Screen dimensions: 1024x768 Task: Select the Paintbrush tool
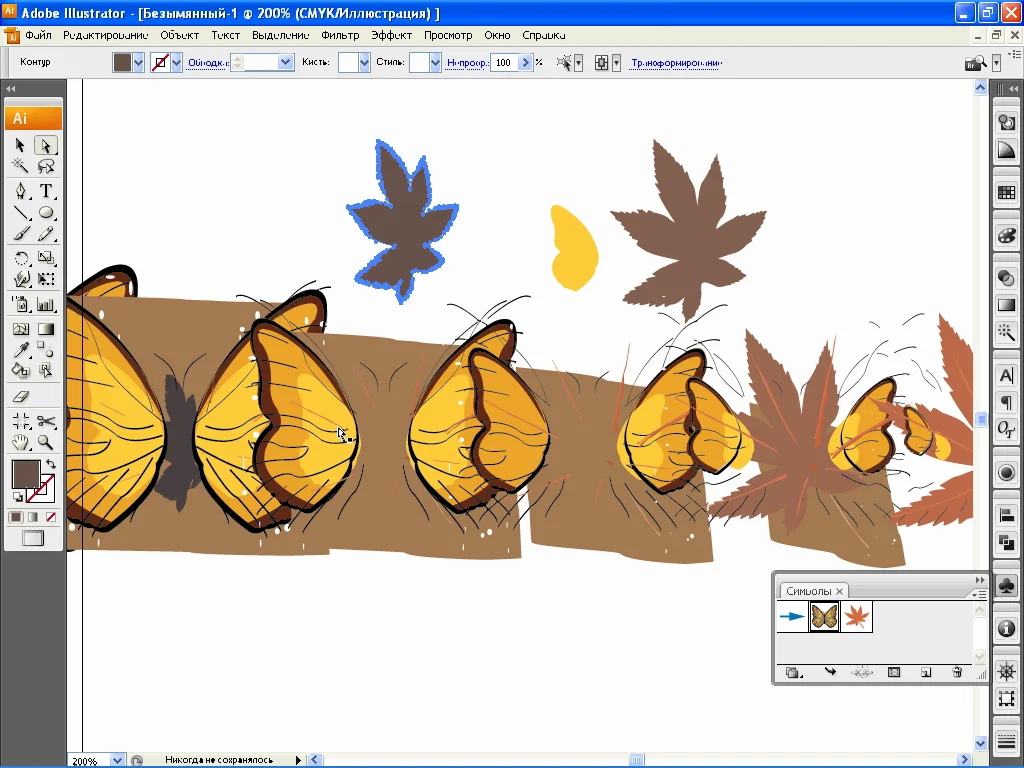20,234
